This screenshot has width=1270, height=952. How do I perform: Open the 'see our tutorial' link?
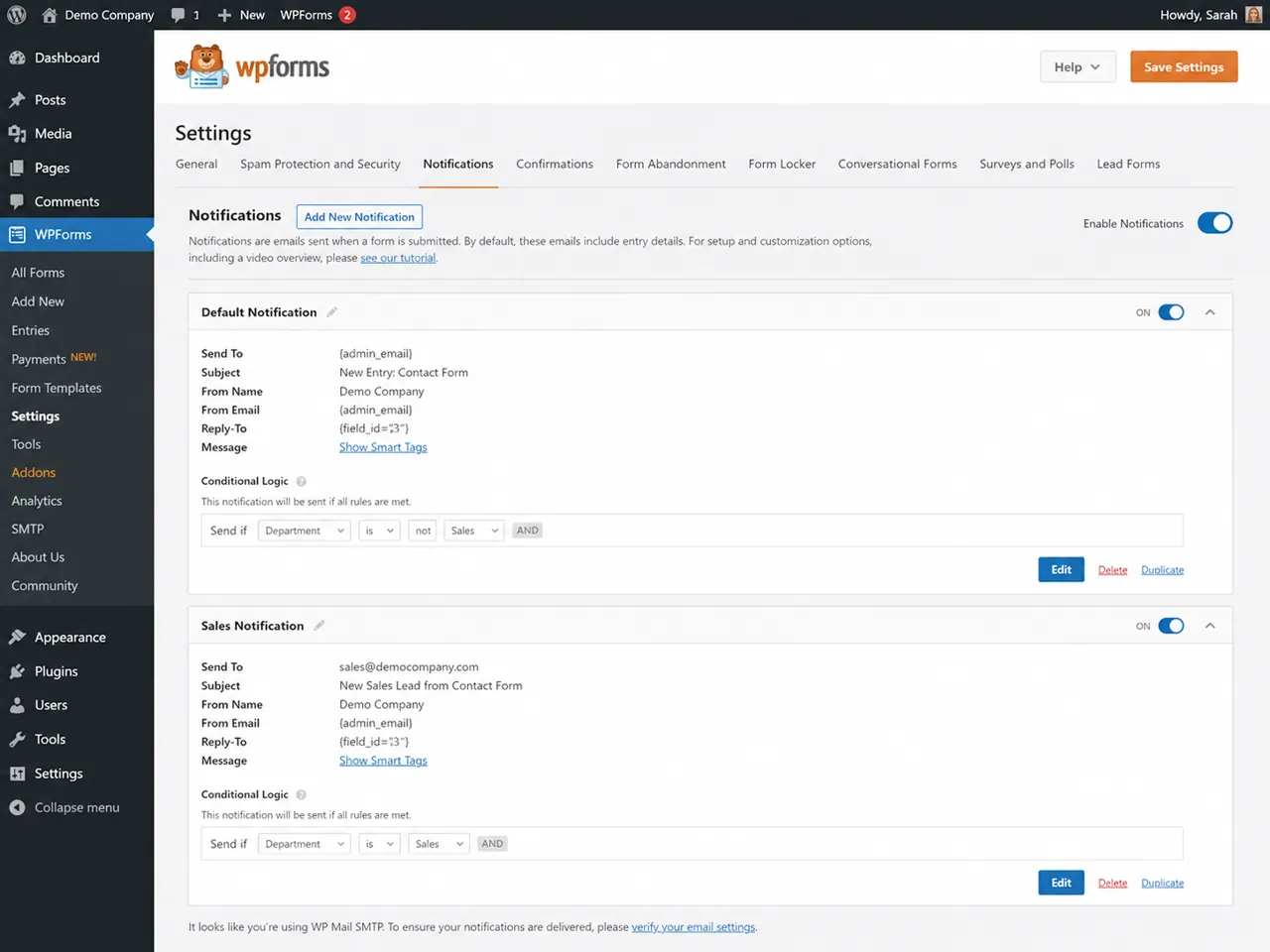click(x=398, y=258)
